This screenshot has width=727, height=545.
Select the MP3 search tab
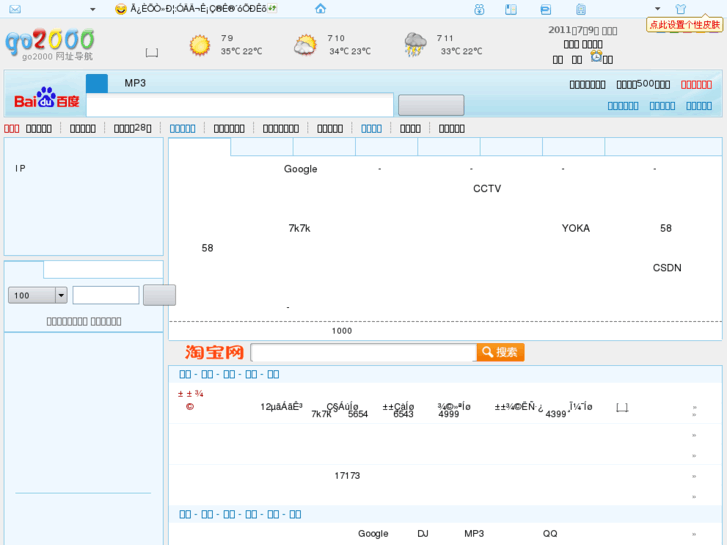(x=135, y=83)
